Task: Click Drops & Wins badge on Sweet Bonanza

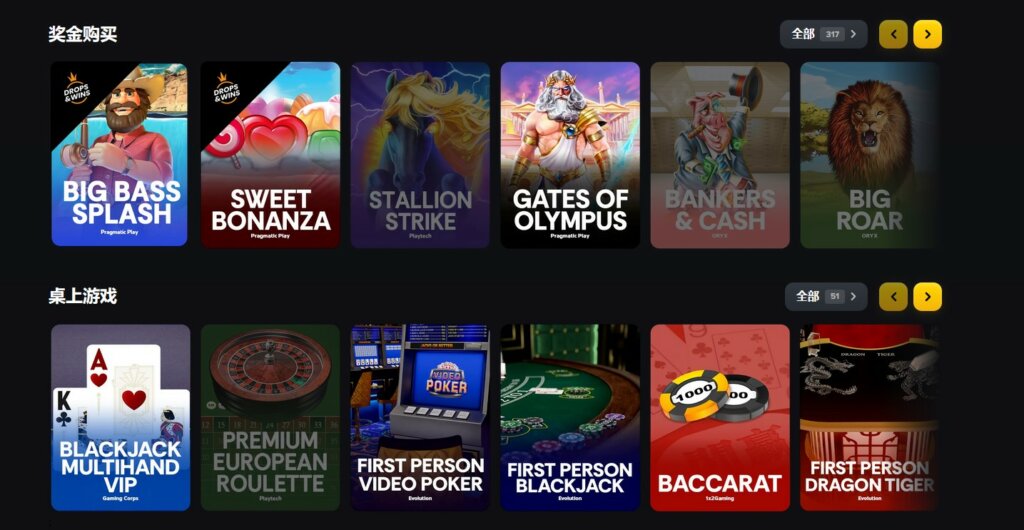Action: point(226,88)
